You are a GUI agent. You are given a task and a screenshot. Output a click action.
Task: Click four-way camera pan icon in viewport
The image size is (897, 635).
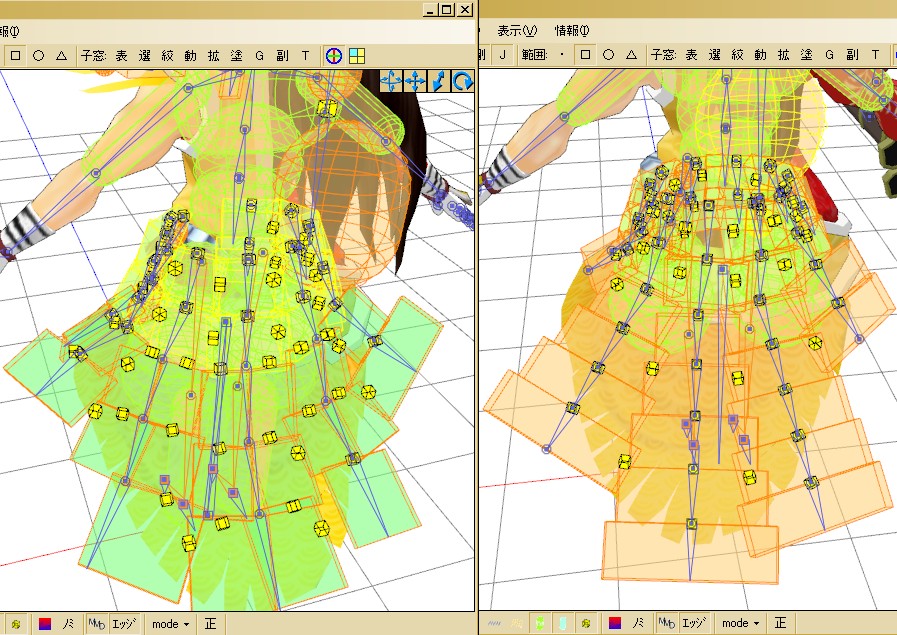pyautogui.click(x=415, y=81)
